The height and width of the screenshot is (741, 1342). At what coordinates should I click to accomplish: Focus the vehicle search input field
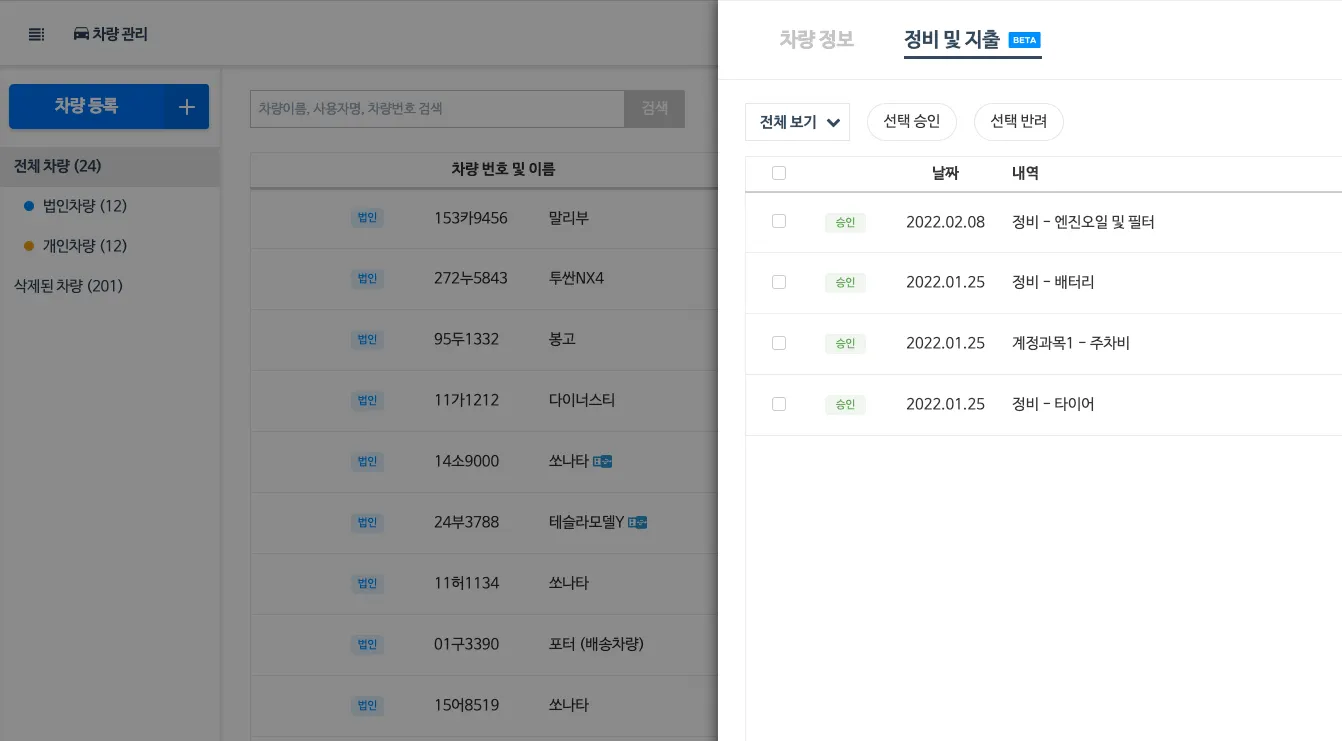(437, 108)
